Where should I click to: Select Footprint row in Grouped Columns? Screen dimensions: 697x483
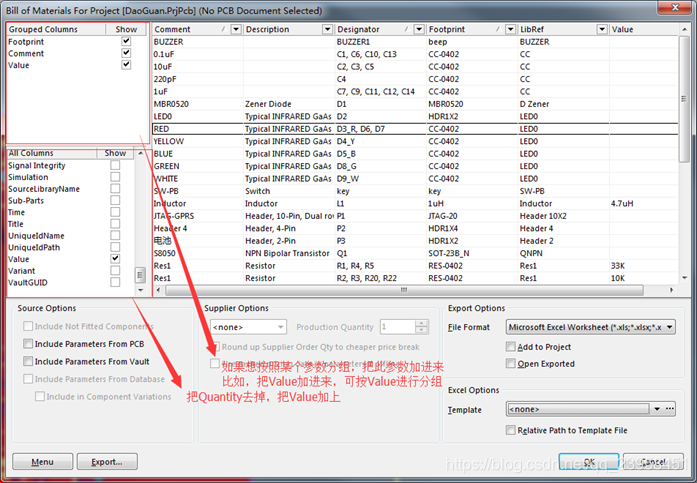click(x=76, y=41)
